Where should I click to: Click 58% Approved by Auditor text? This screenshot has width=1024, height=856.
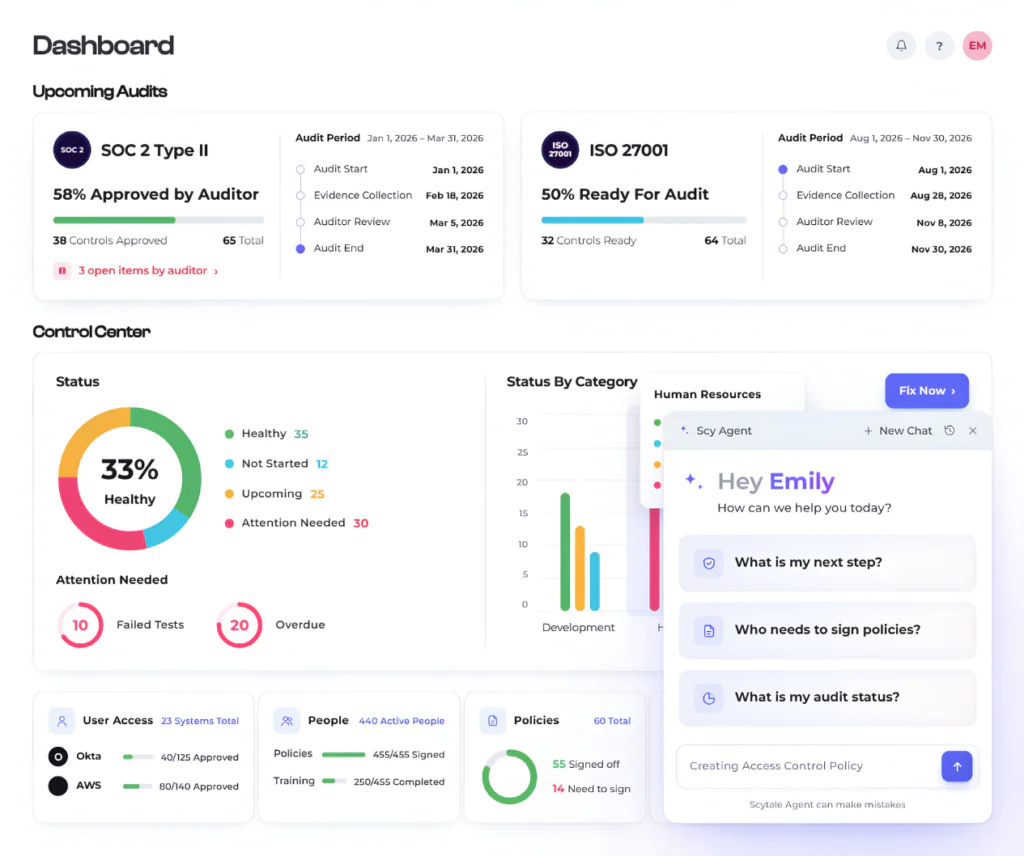pyautogui.click(x=155, y=194)
